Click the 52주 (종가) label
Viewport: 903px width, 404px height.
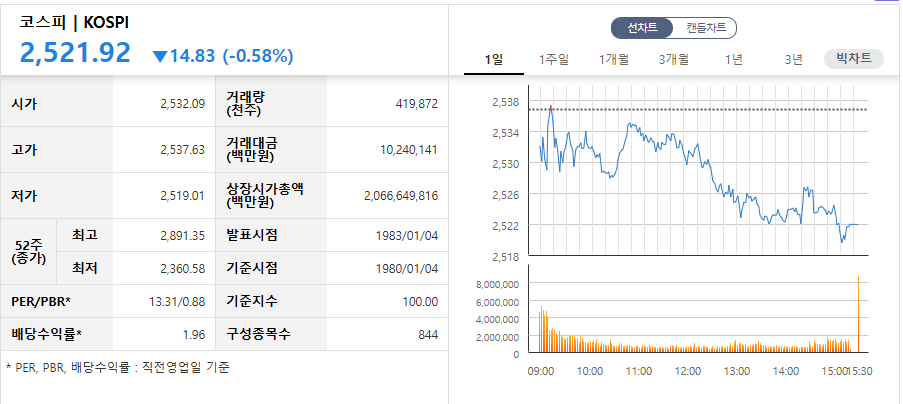28,251
